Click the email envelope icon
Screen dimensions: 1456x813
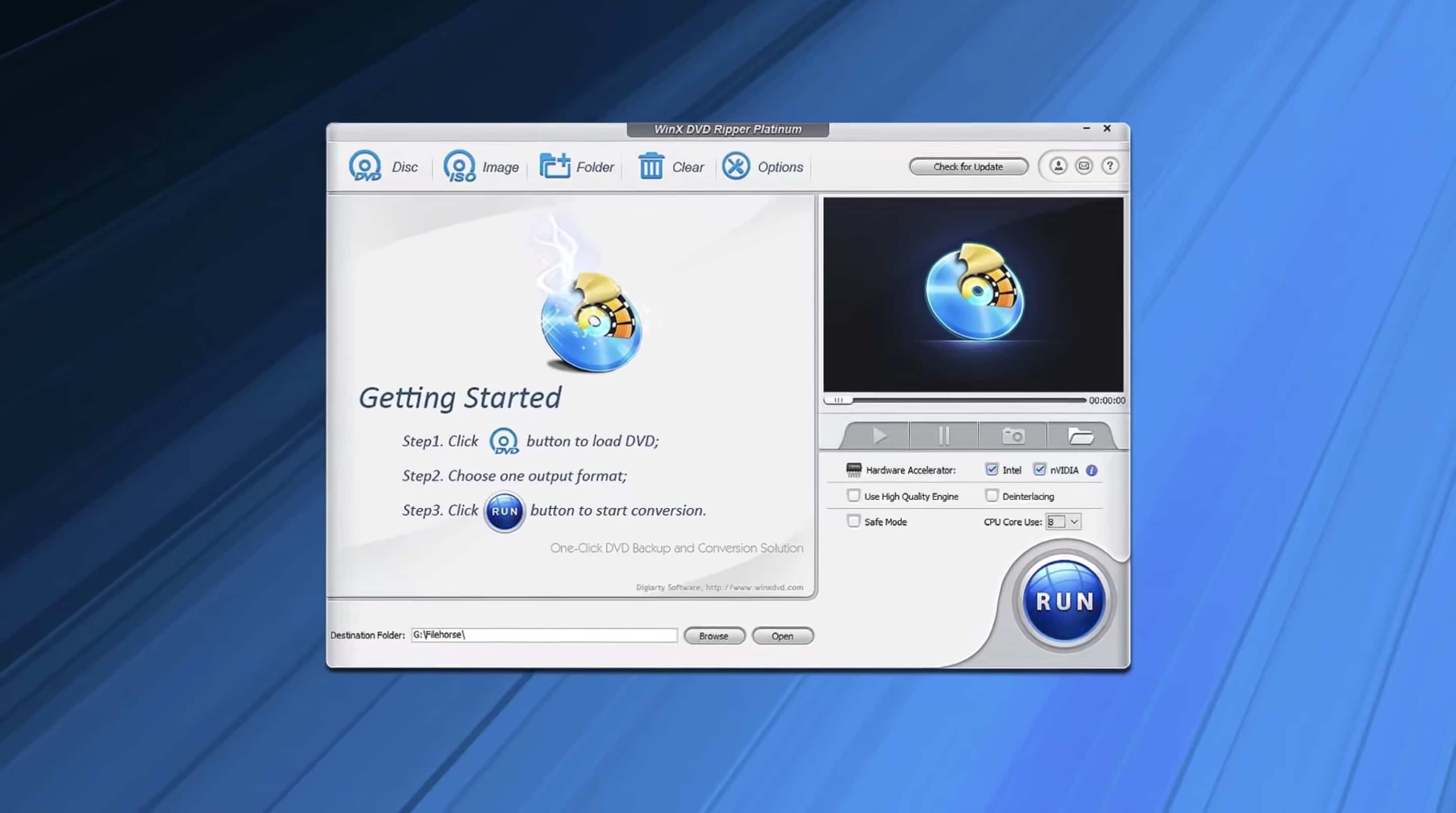[x=1083, y=166]
